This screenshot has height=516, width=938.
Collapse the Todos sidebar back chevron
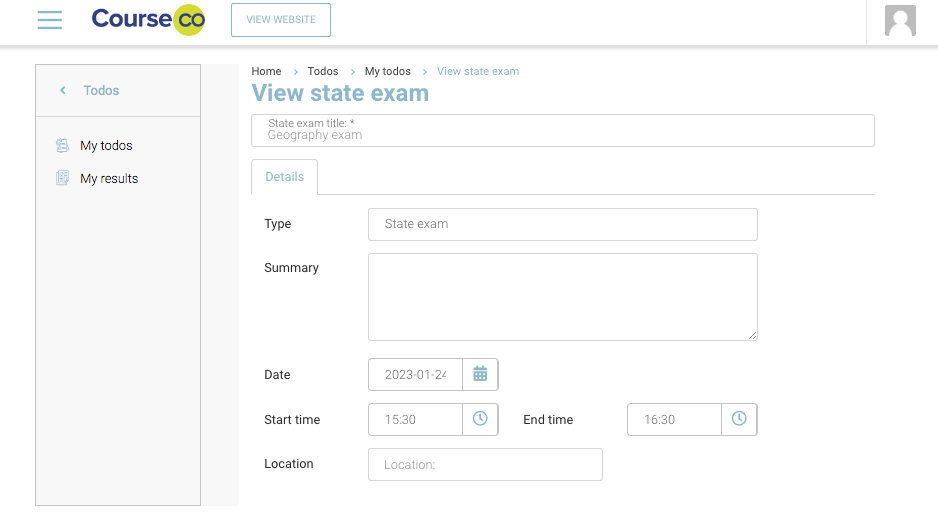(63, 91)
